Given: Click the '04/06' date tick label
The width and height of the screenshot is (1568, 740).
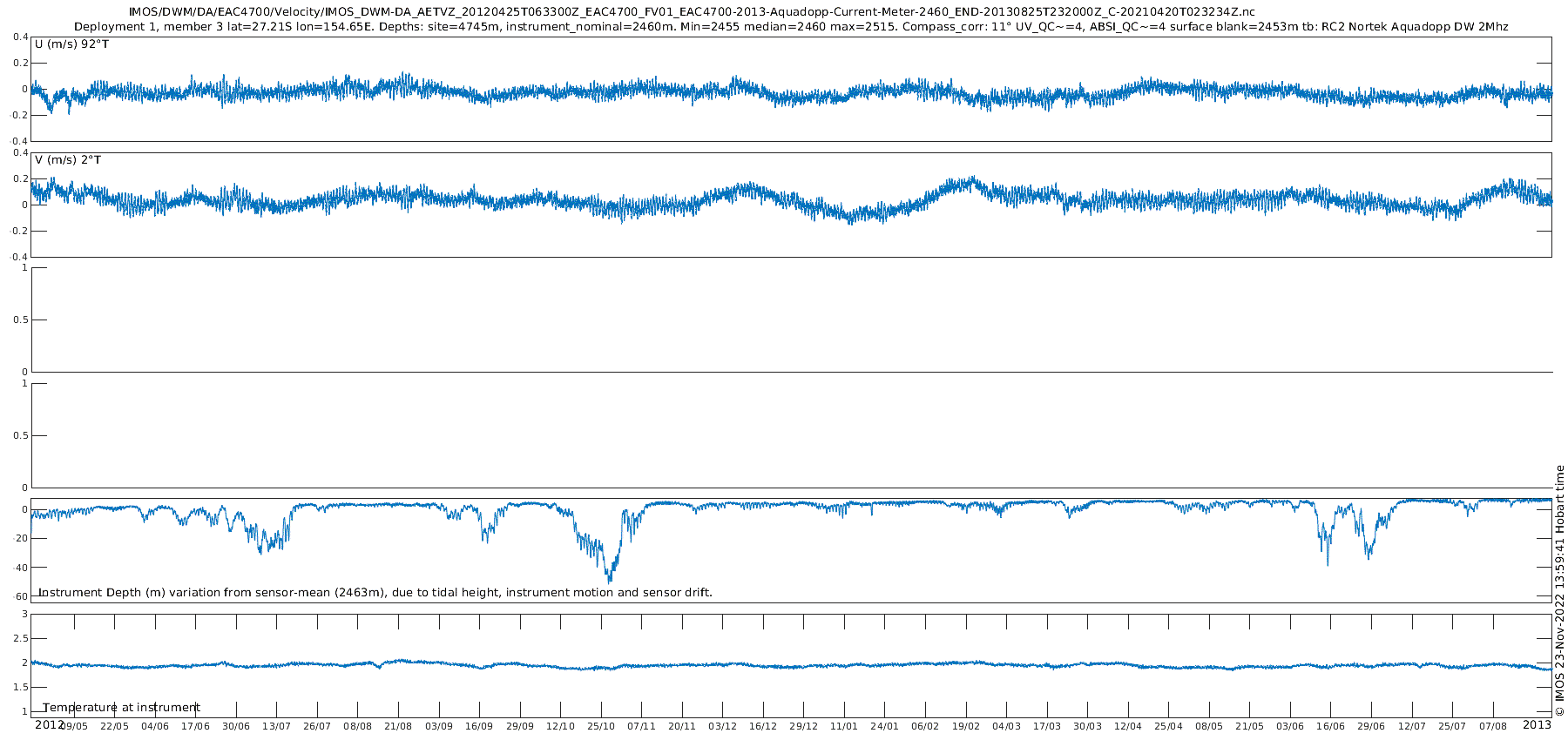Looking at the screenshot, I should coord(155,726).
